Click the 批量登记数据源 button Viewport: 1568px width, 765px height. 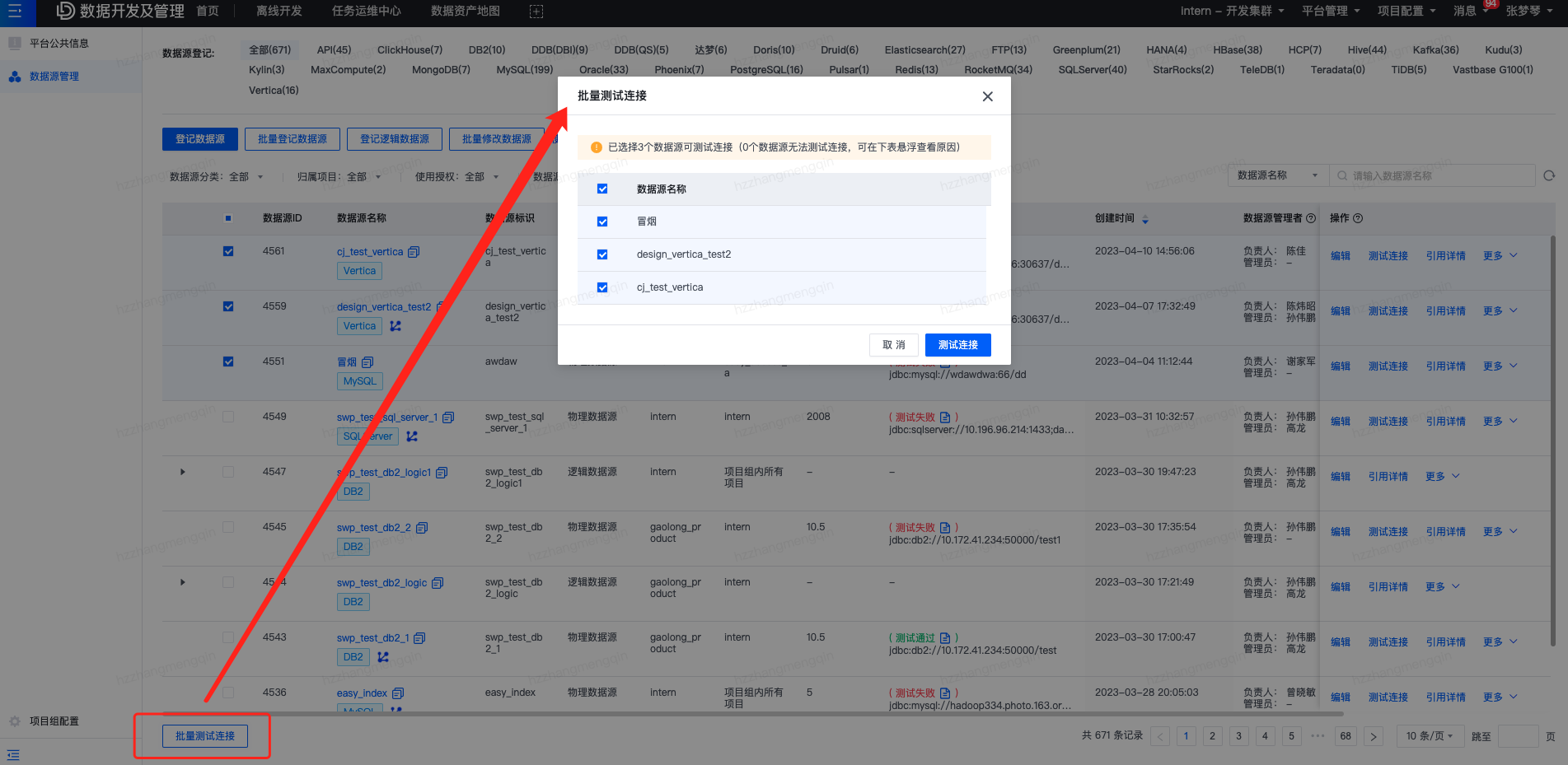coord(293,139)
